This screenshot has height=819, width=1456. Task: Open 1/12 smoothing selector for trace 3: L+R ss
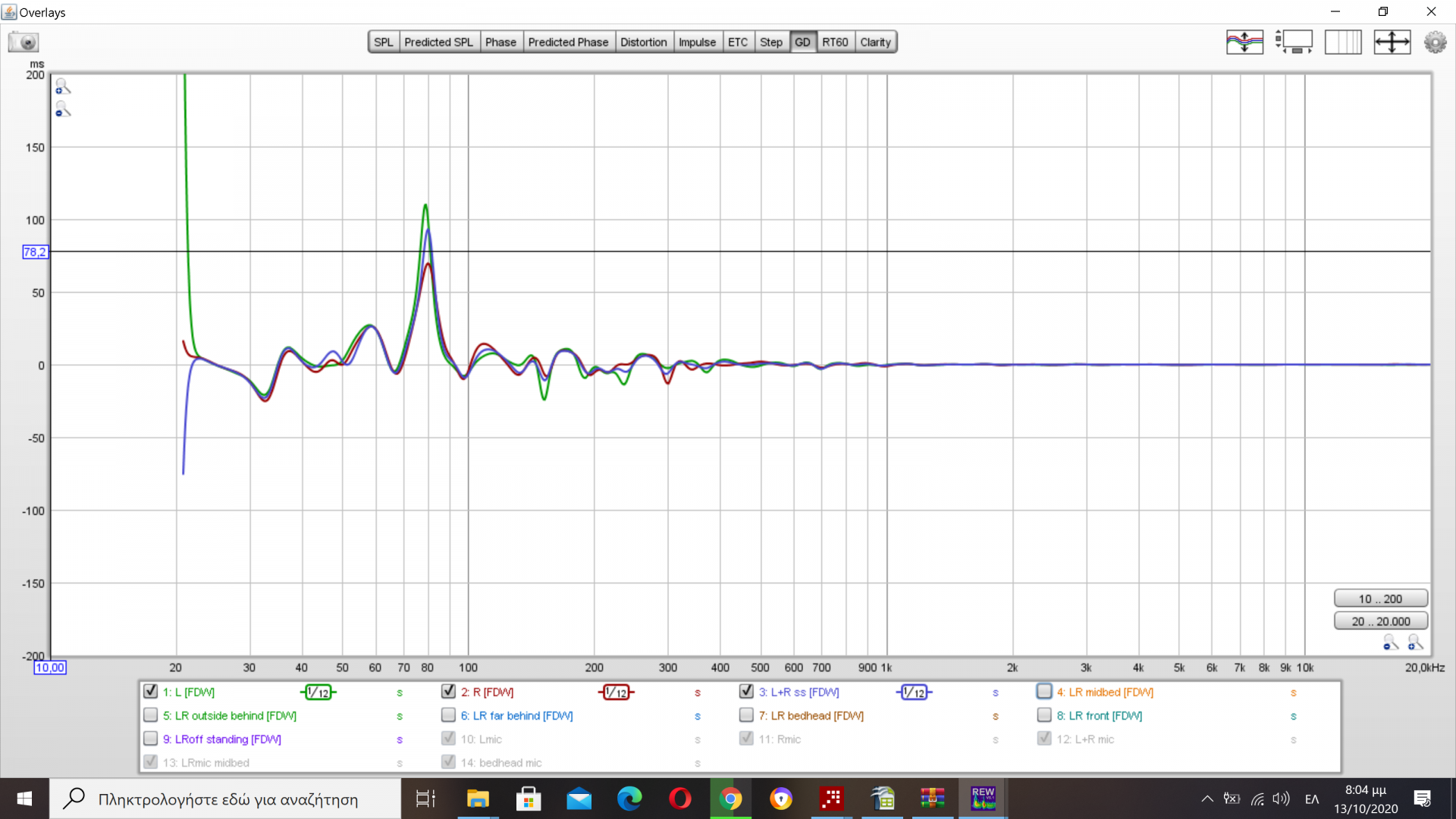(914, 692)
